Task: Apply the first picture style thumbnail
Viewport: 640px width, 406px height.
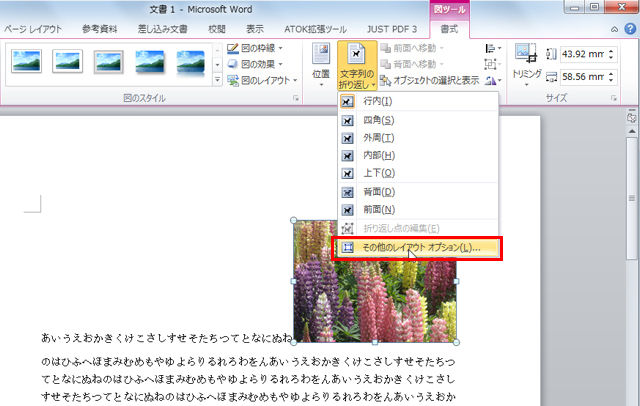Action: tap(27, 61)
